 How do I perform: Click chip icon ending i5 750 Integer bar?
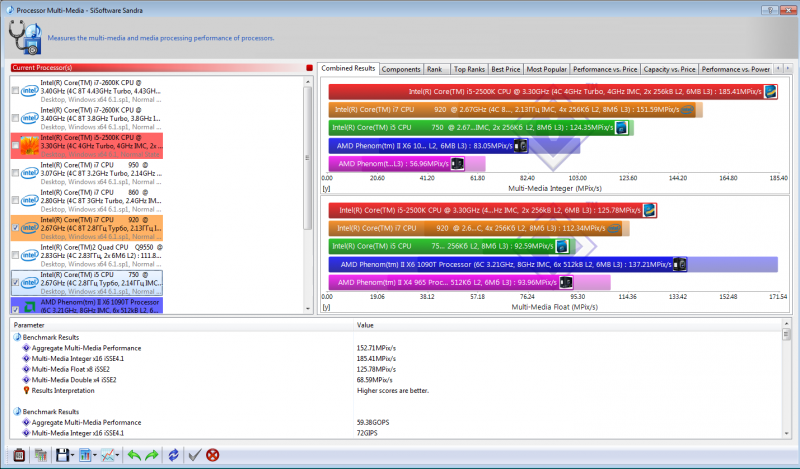(621, 128)
